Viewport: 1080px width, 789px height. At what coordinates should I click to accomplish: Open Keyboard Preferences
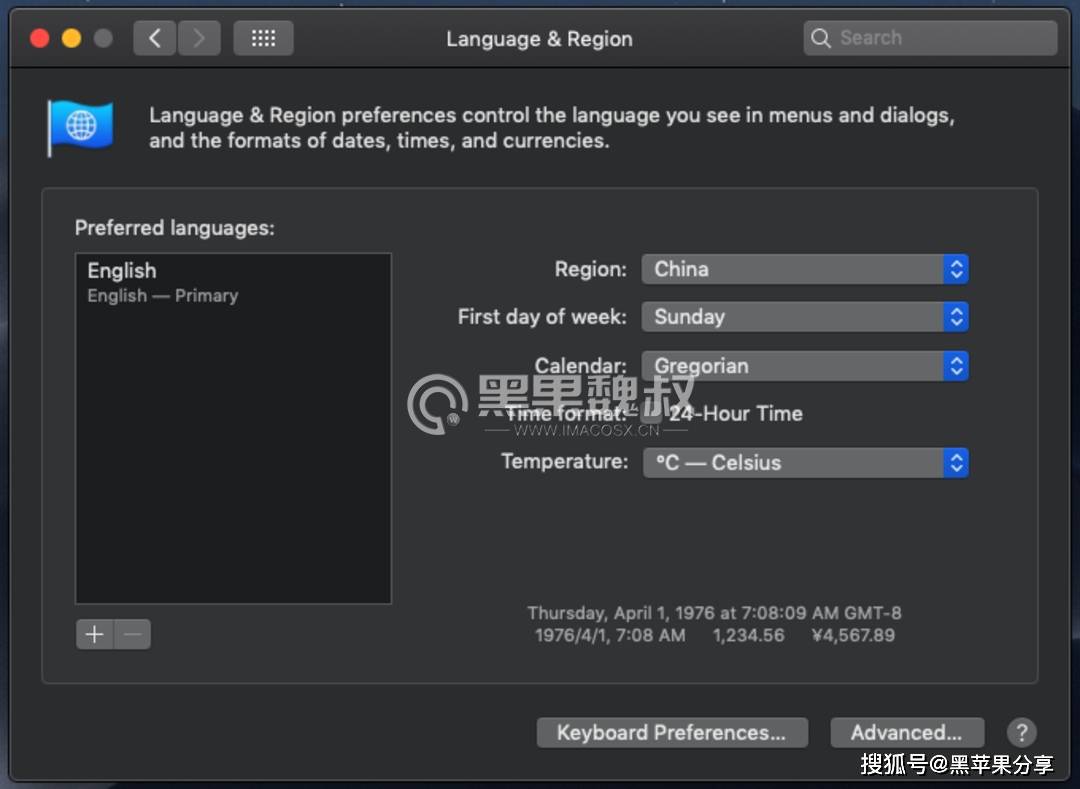pyautogui.click(x=671, y=733)
